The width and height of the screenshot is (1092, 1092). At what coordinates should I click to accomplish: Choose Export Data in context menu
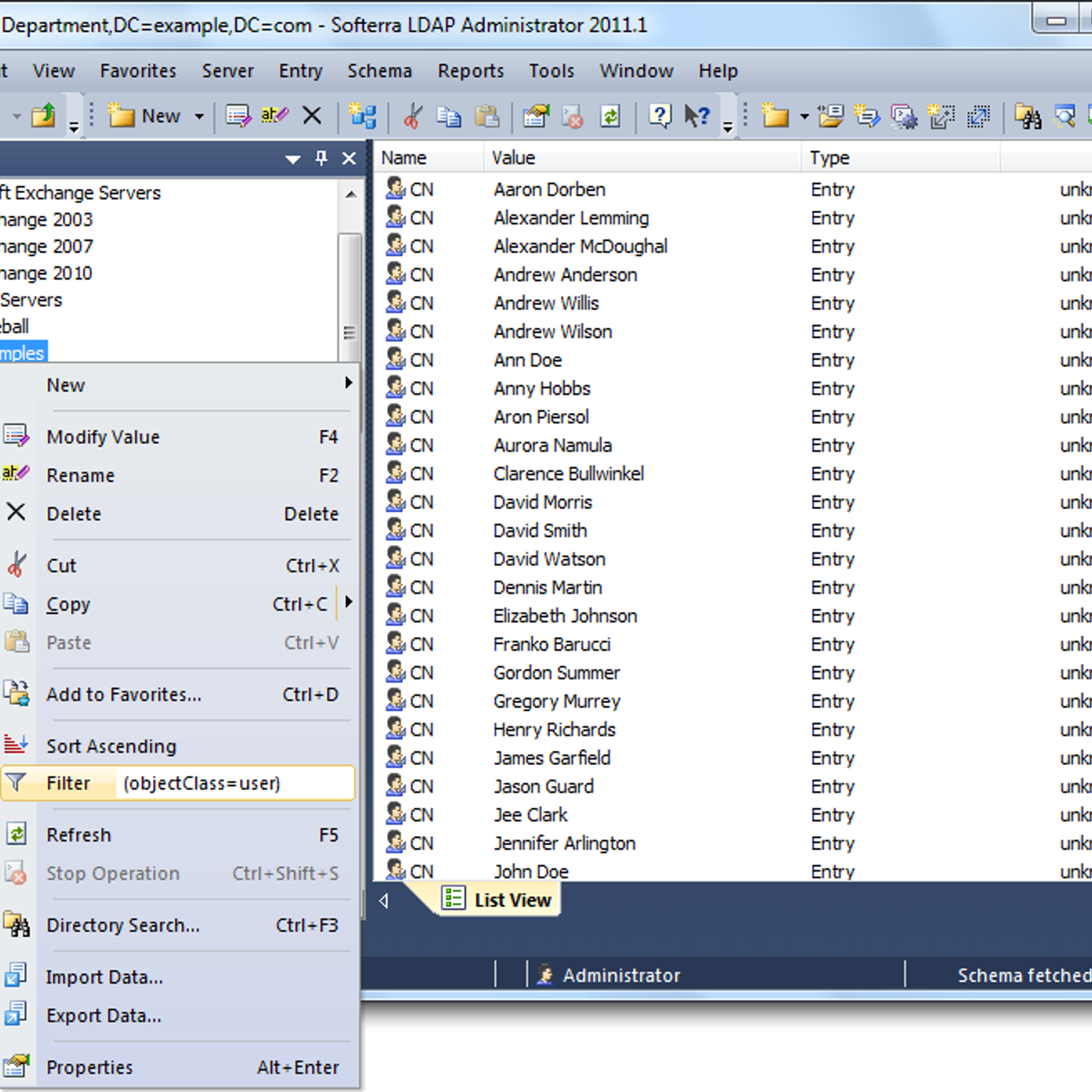pos(179,1016)
